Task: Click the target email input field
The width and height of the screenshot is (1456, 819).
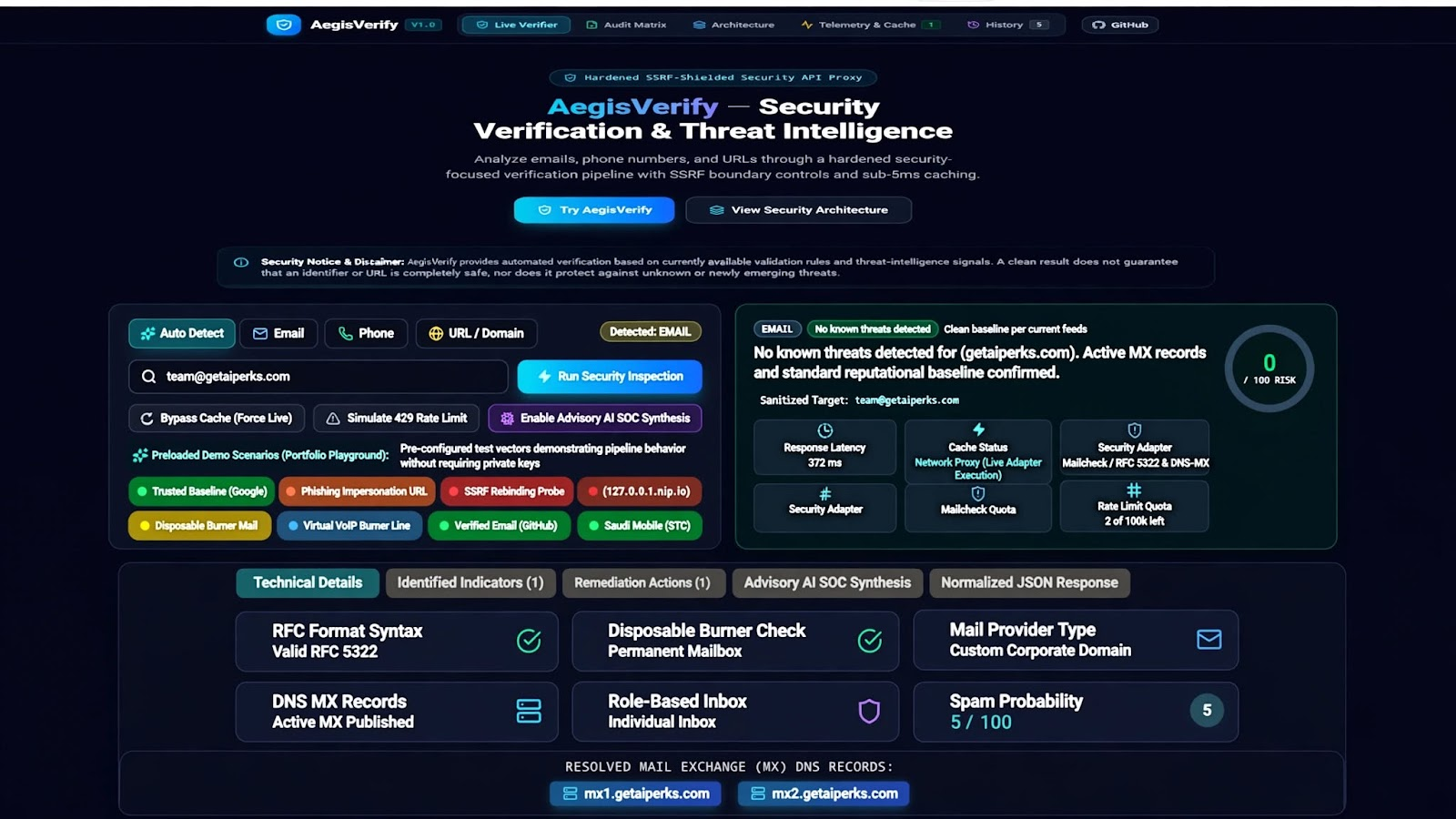Action: [x=318, y=377]
